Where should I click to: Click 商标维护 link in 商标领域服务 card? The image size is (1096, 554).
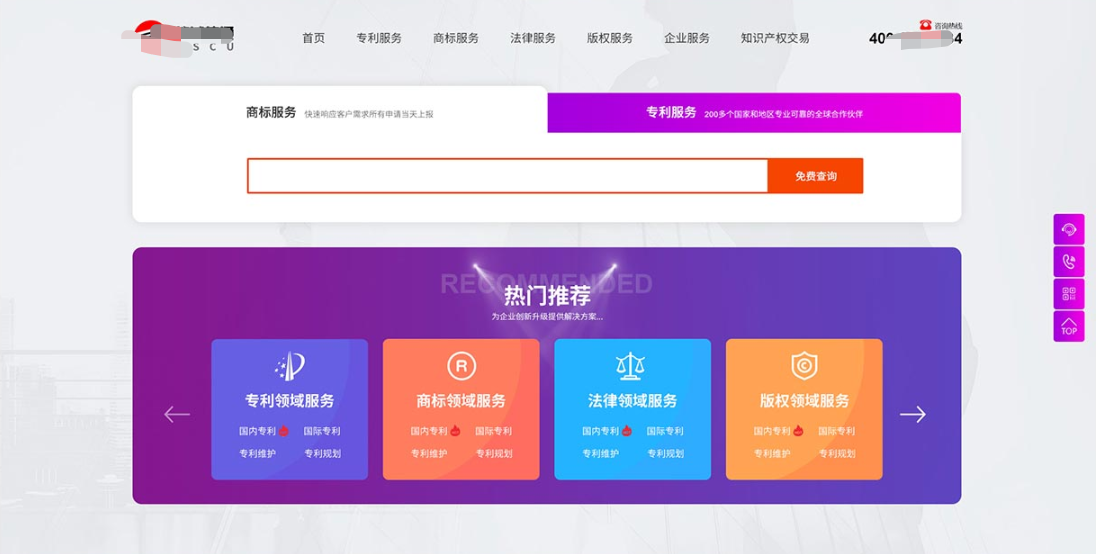pos(429,454)
